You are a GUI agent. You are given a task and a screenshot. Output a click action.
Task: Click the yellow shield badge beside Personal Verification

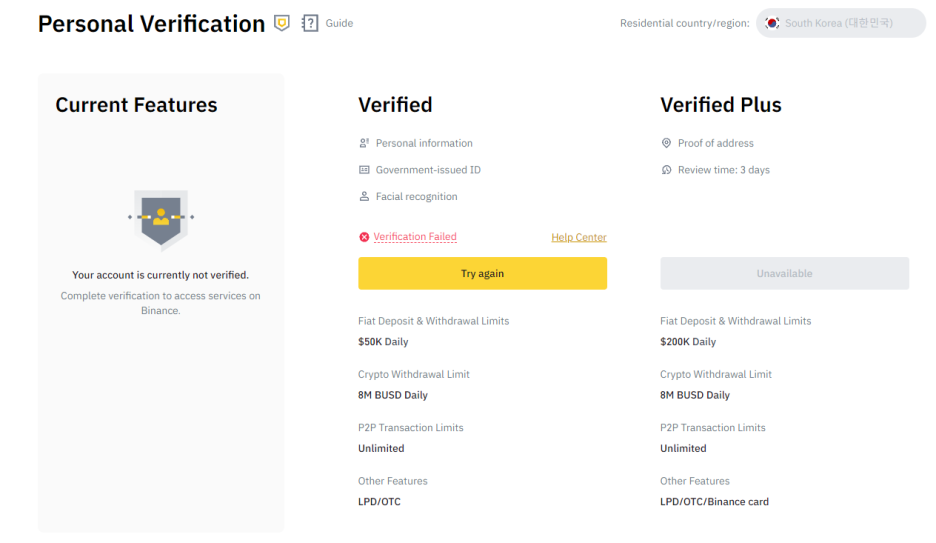coord(282,23)
